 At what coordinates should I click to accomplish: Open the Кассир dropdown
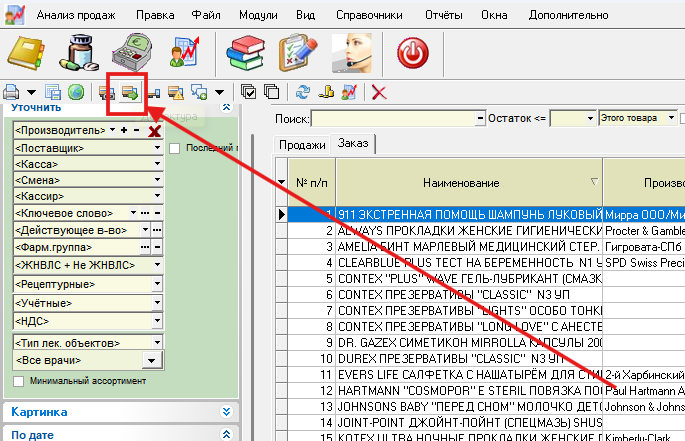157,196
